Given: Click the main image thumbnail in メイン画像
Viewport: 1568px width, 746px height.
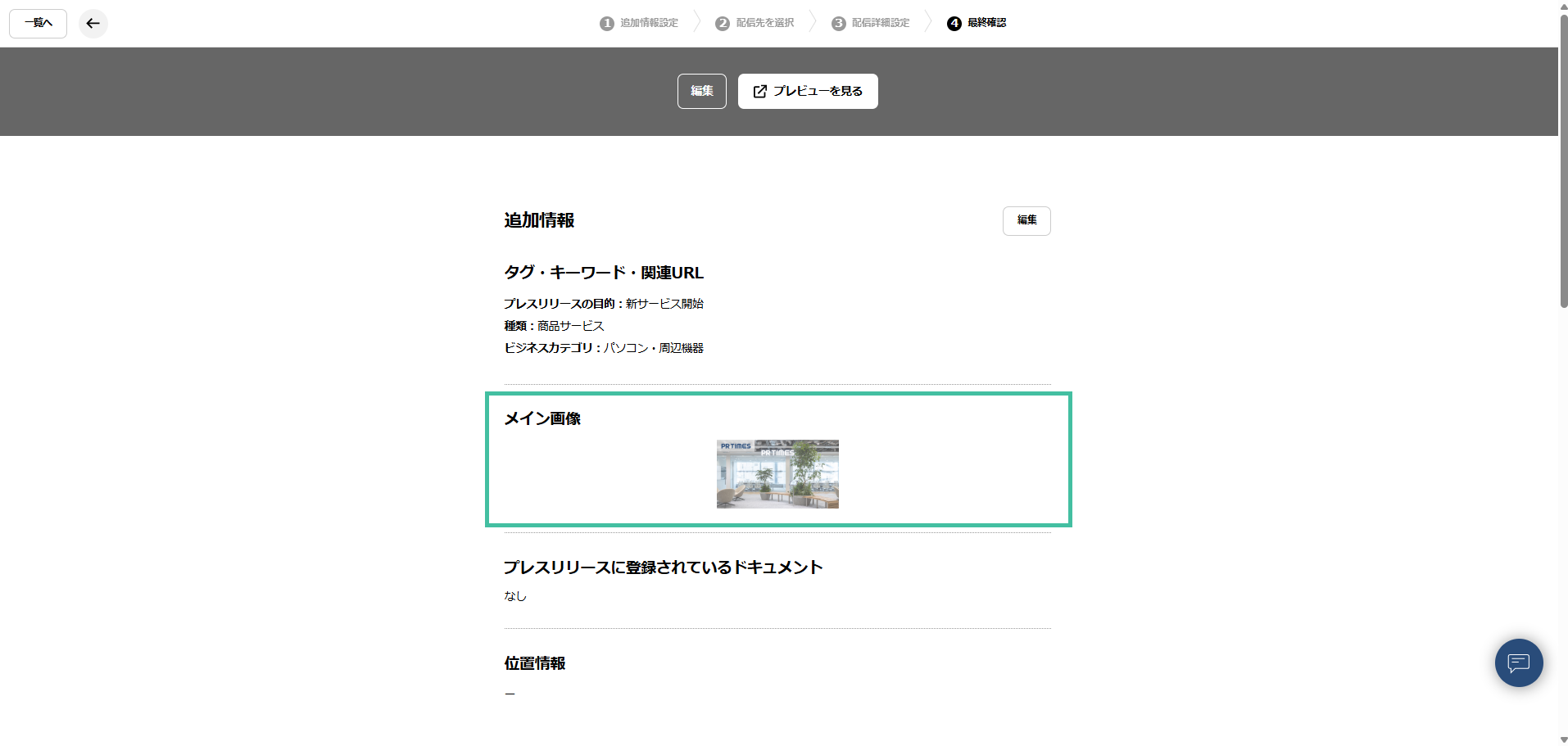Looking at the screenshot, I should point(777,473).
